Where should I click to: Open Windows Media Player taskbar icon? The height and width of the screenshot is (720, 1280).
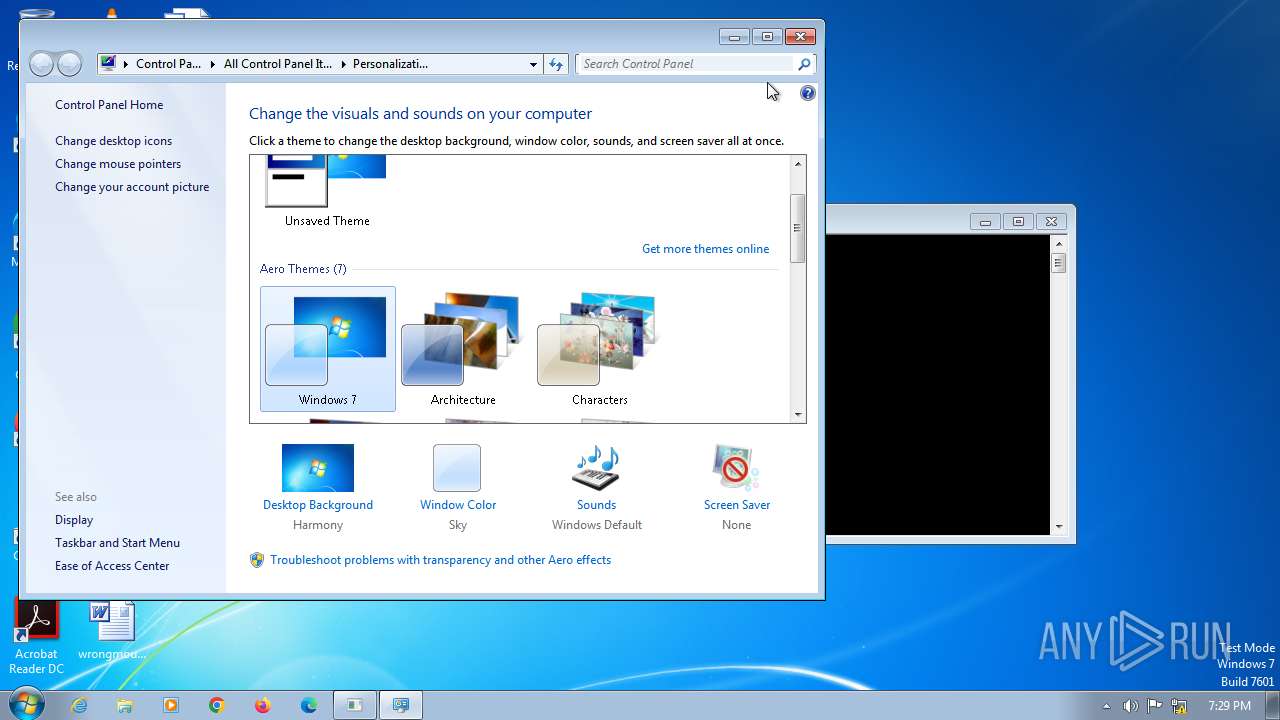(x=171, y=705)
